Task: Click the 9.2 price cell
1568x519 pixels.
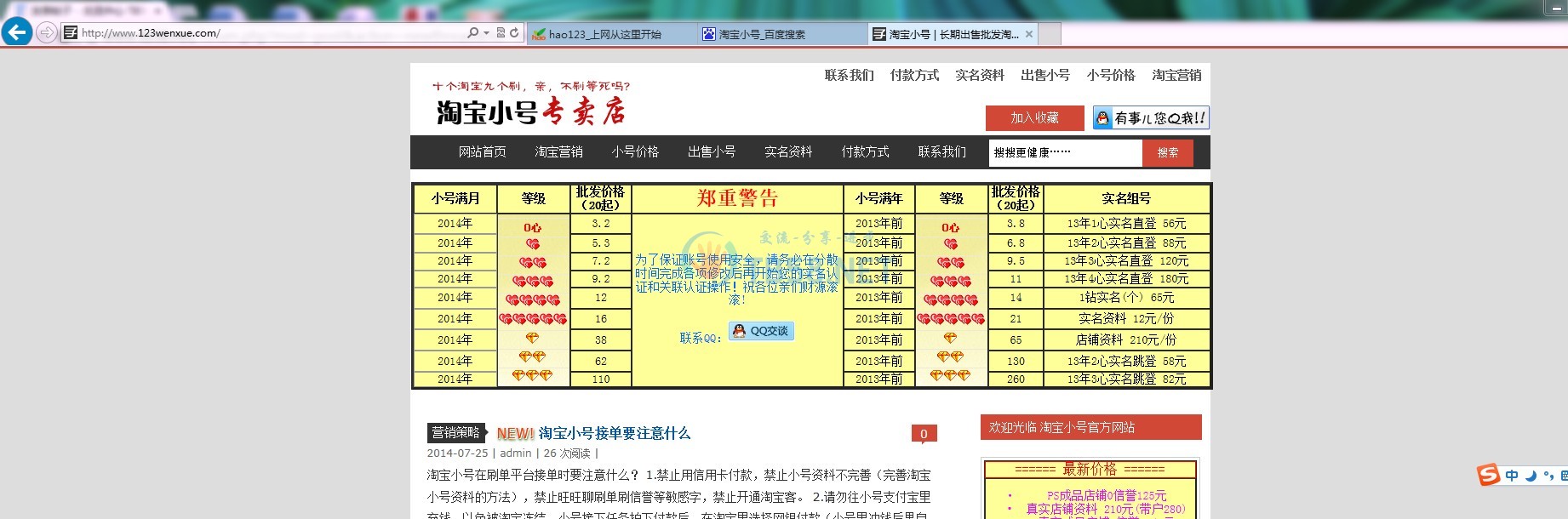Action: pos(601,279)
